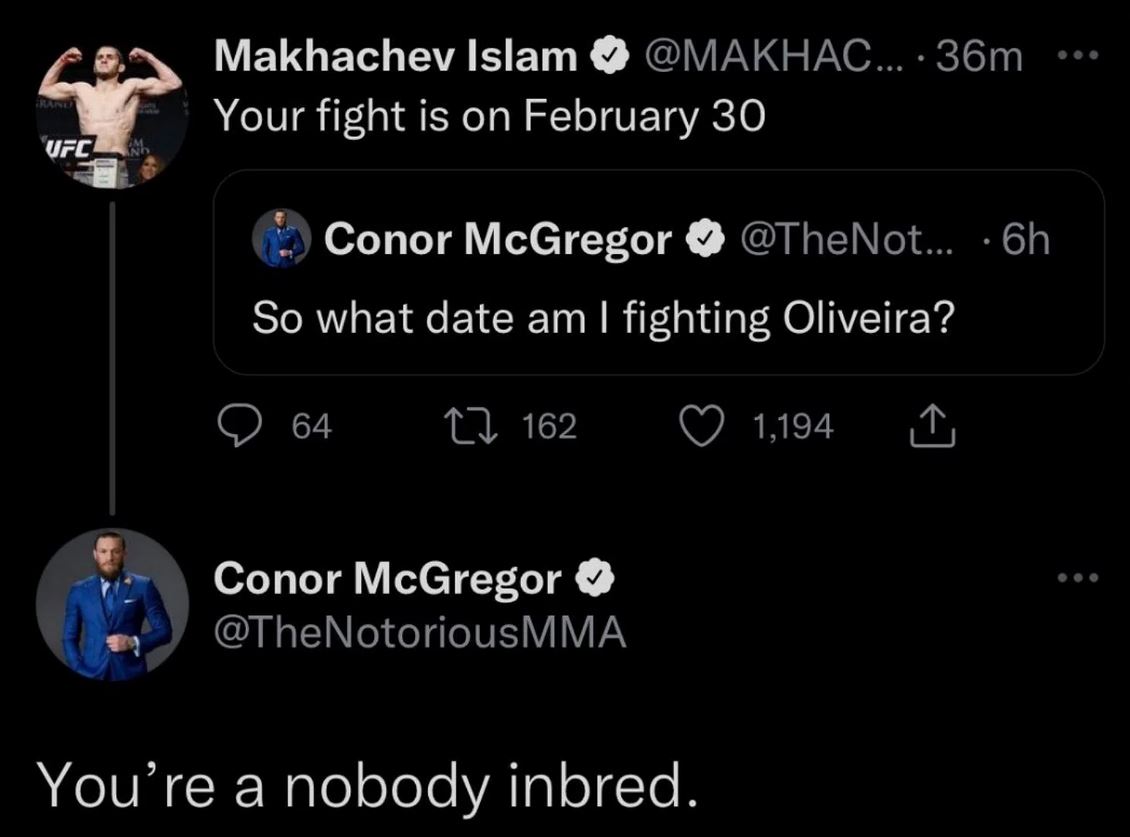Click Makhachev Islam's verified badge
Image resolution: width=1130 pixels, height=837 pixels.
(x=610, y=56)
